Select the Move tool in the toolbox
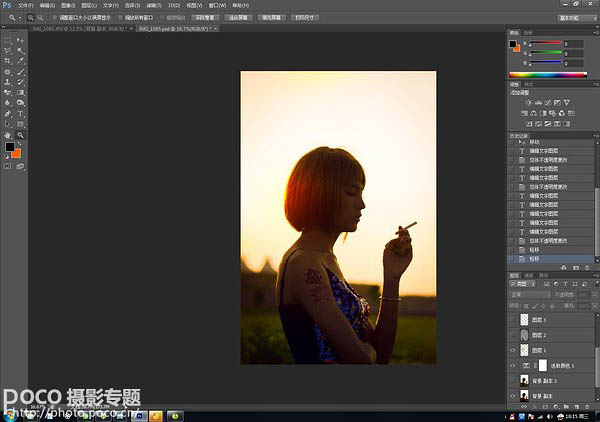The image size is (600, 422). coord(20,38)
